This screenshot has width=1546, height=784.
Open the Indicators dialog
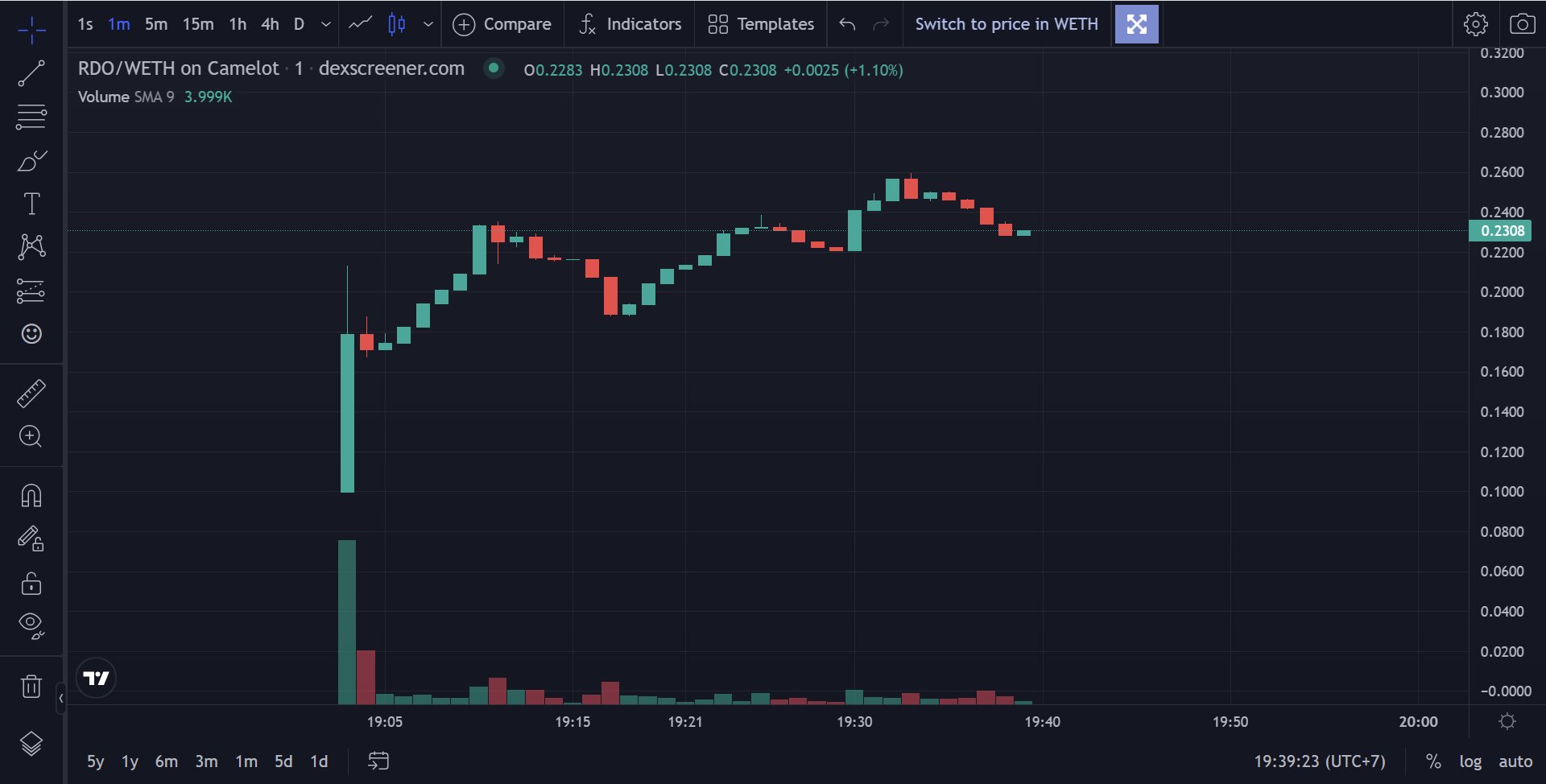[629, 23]
